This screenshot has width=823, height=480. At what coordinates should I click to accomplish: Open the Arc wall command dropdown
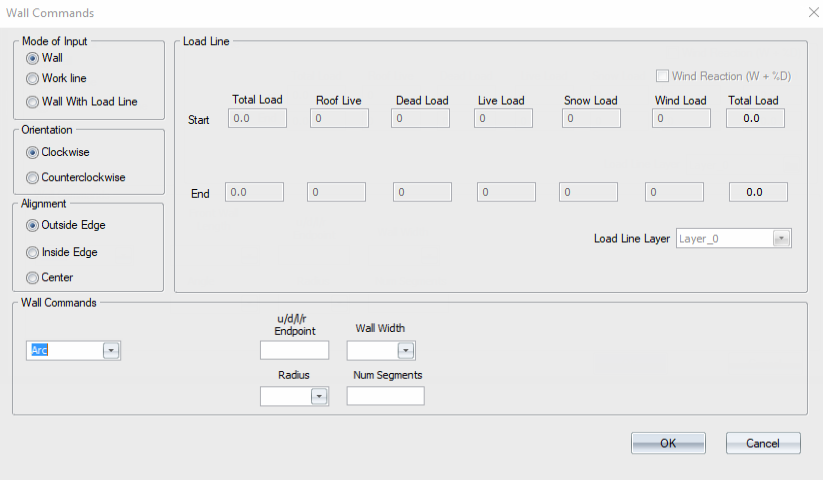pyautogui.click(x=111, y=350)
